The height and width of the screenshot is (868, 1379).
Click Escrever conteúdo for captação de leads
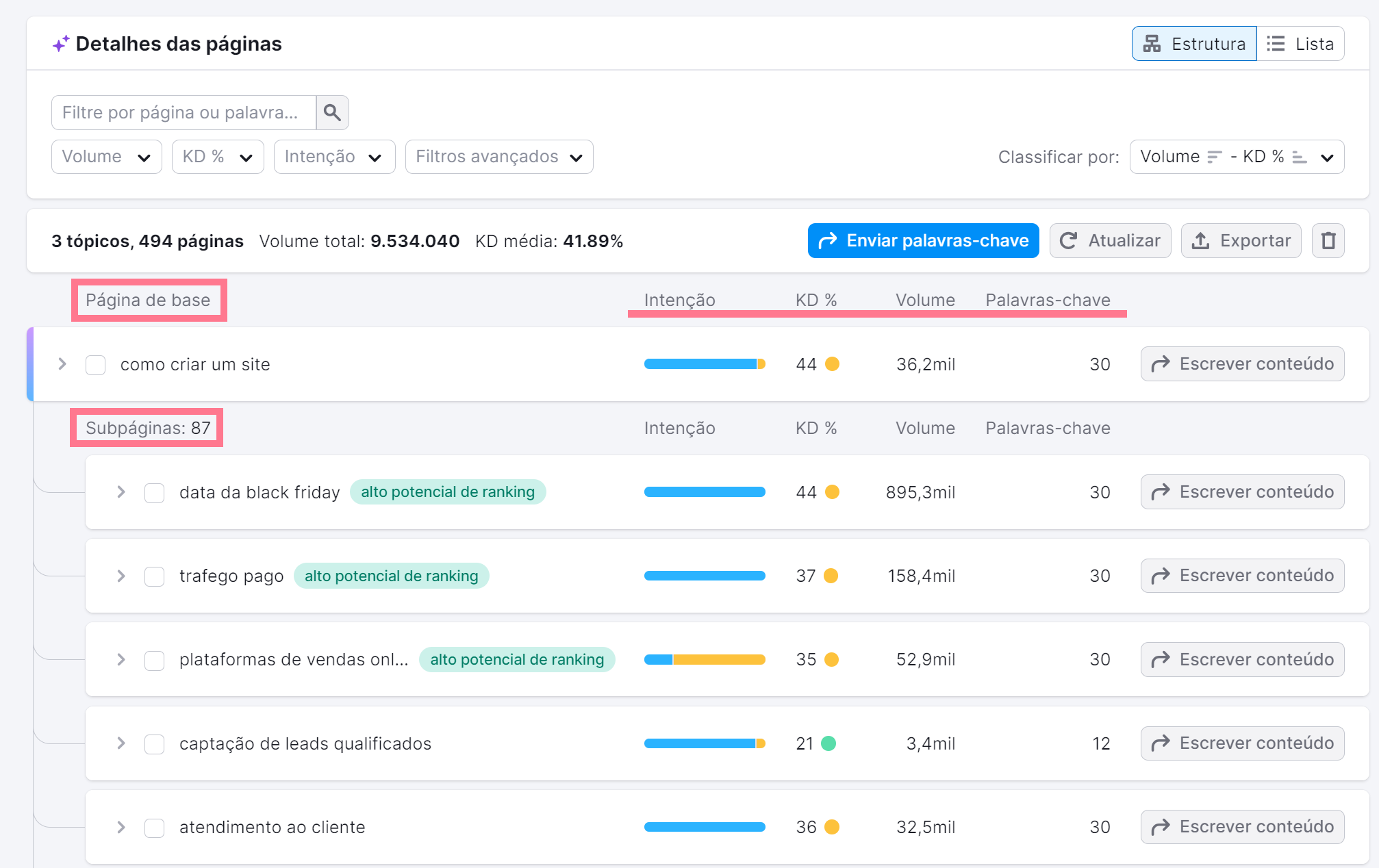[1242, 743]
